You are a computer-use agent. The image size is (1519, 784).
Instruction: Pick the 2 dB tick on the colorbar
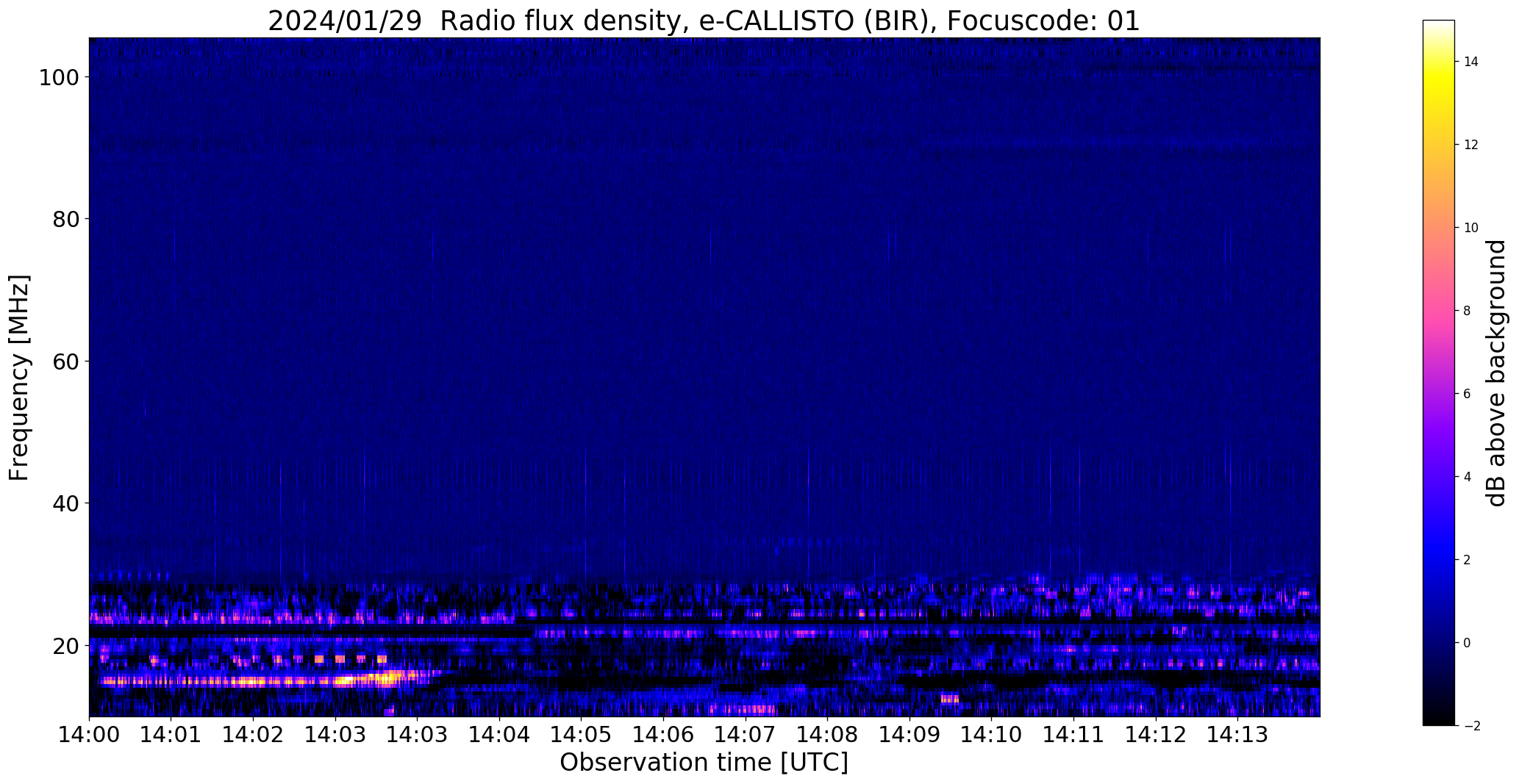click(1467, 560)
